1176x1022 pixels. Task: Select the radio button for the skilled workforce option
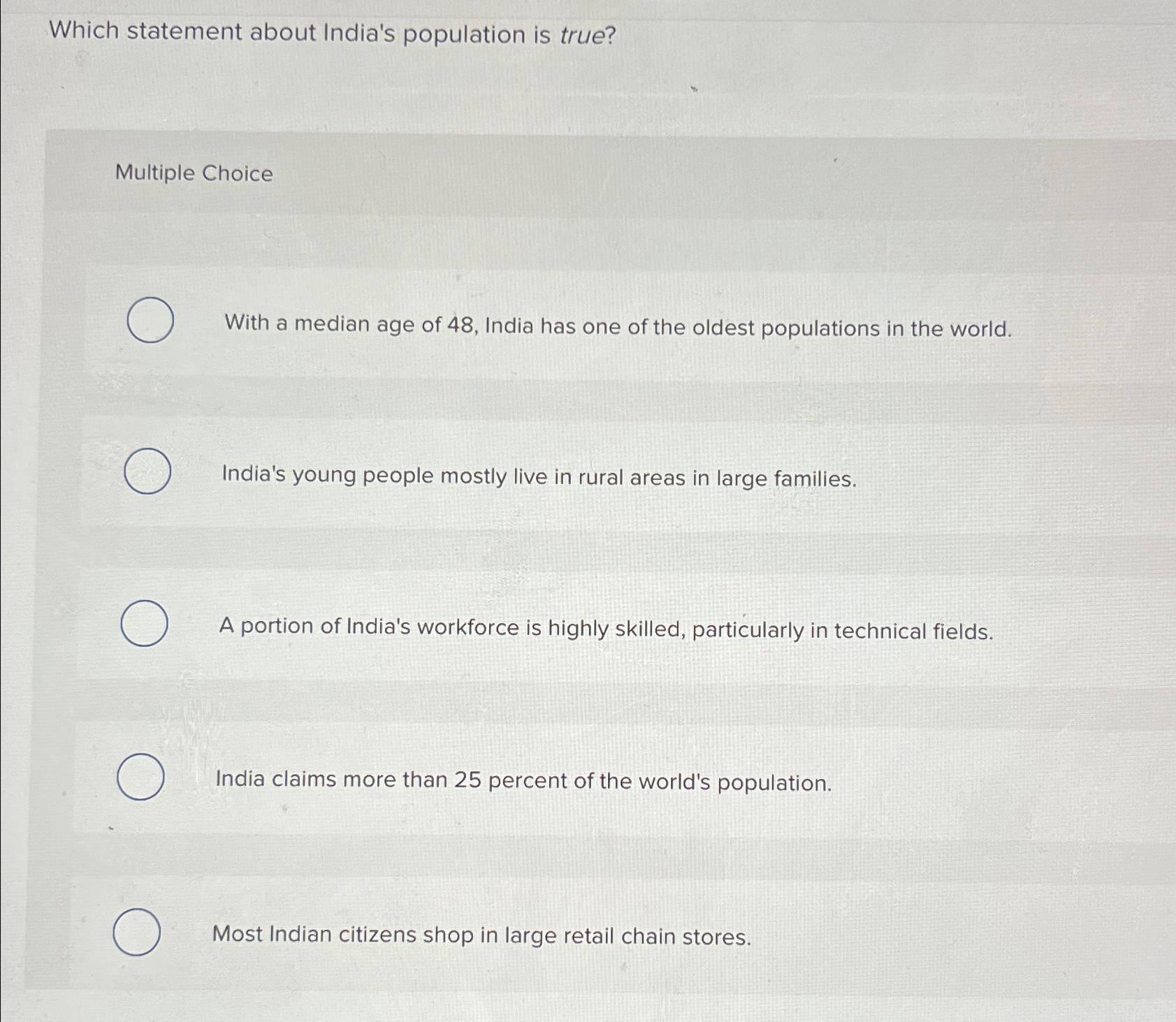[144, 622]
